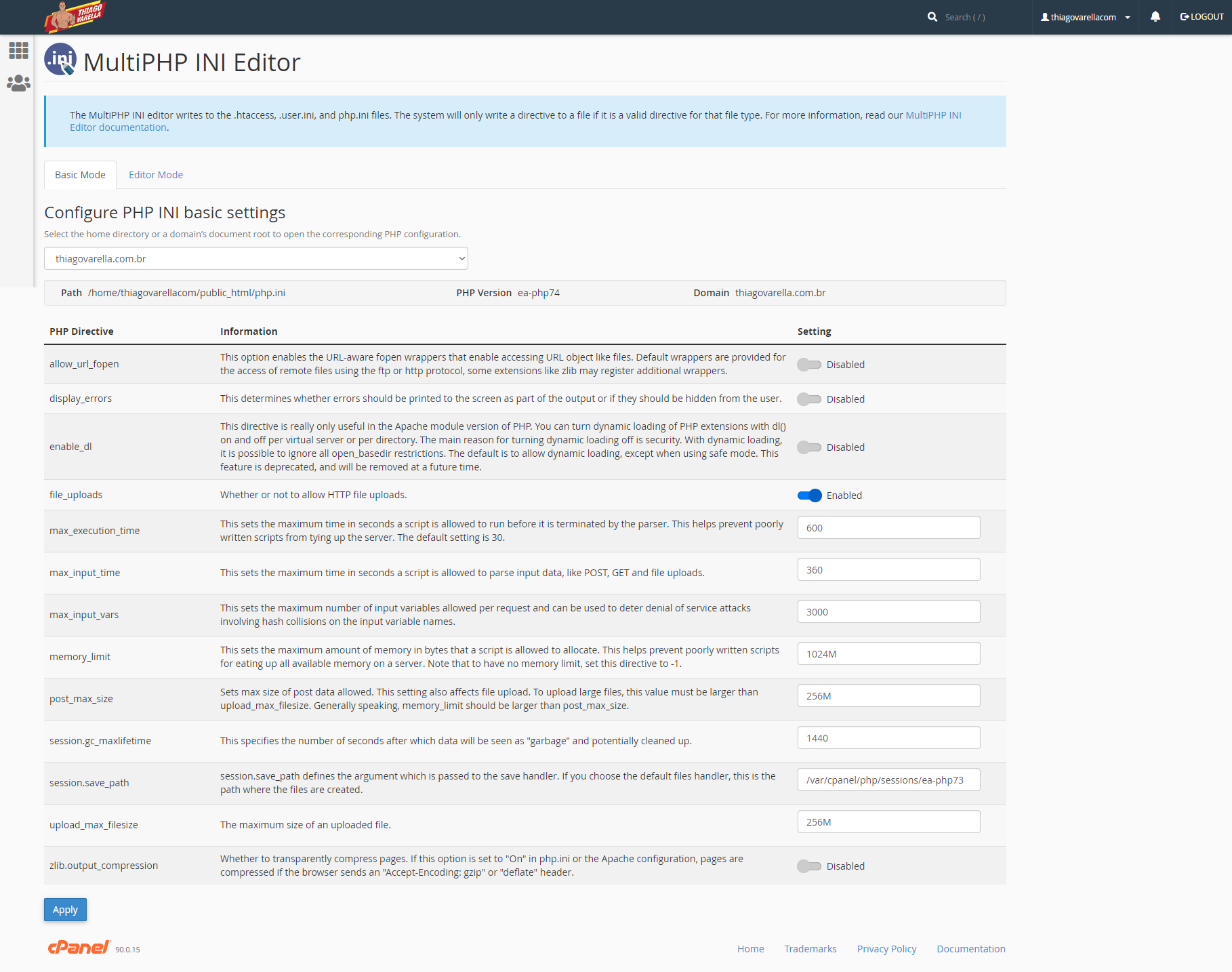Image resolution: width=1232 pixels, height=972 pixels.
Task: Open the Privacy Policy footer link
Action: pyautogui.click(x=886, y=949)
